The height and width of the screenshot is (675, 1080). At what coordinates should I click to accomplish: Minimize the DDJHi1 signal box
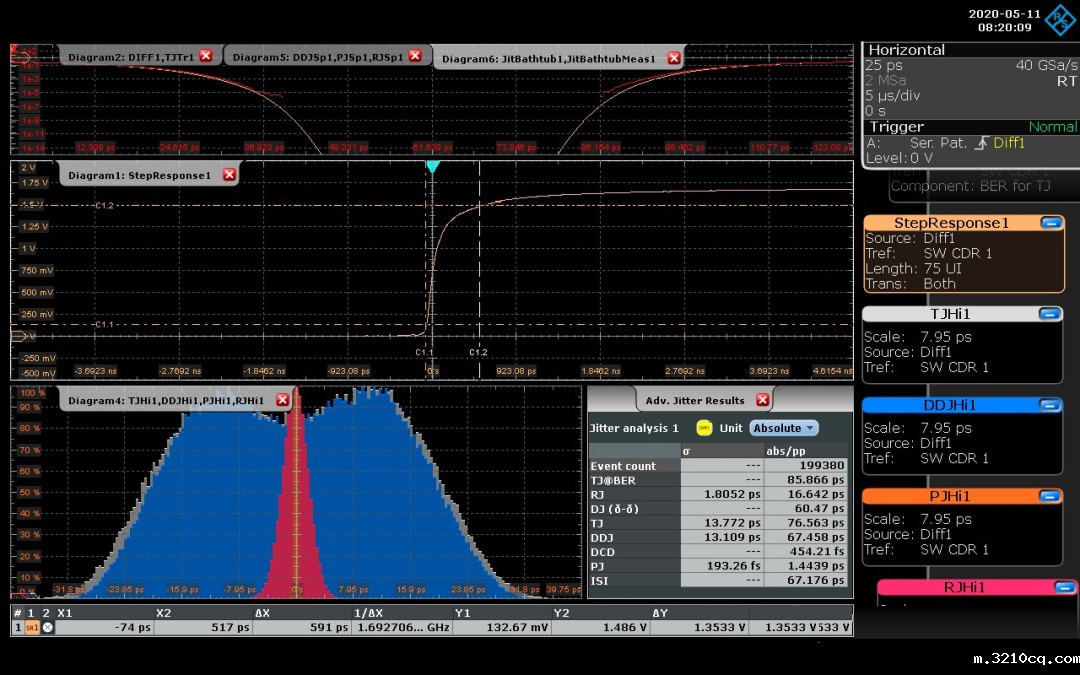tap(1050, 405)
